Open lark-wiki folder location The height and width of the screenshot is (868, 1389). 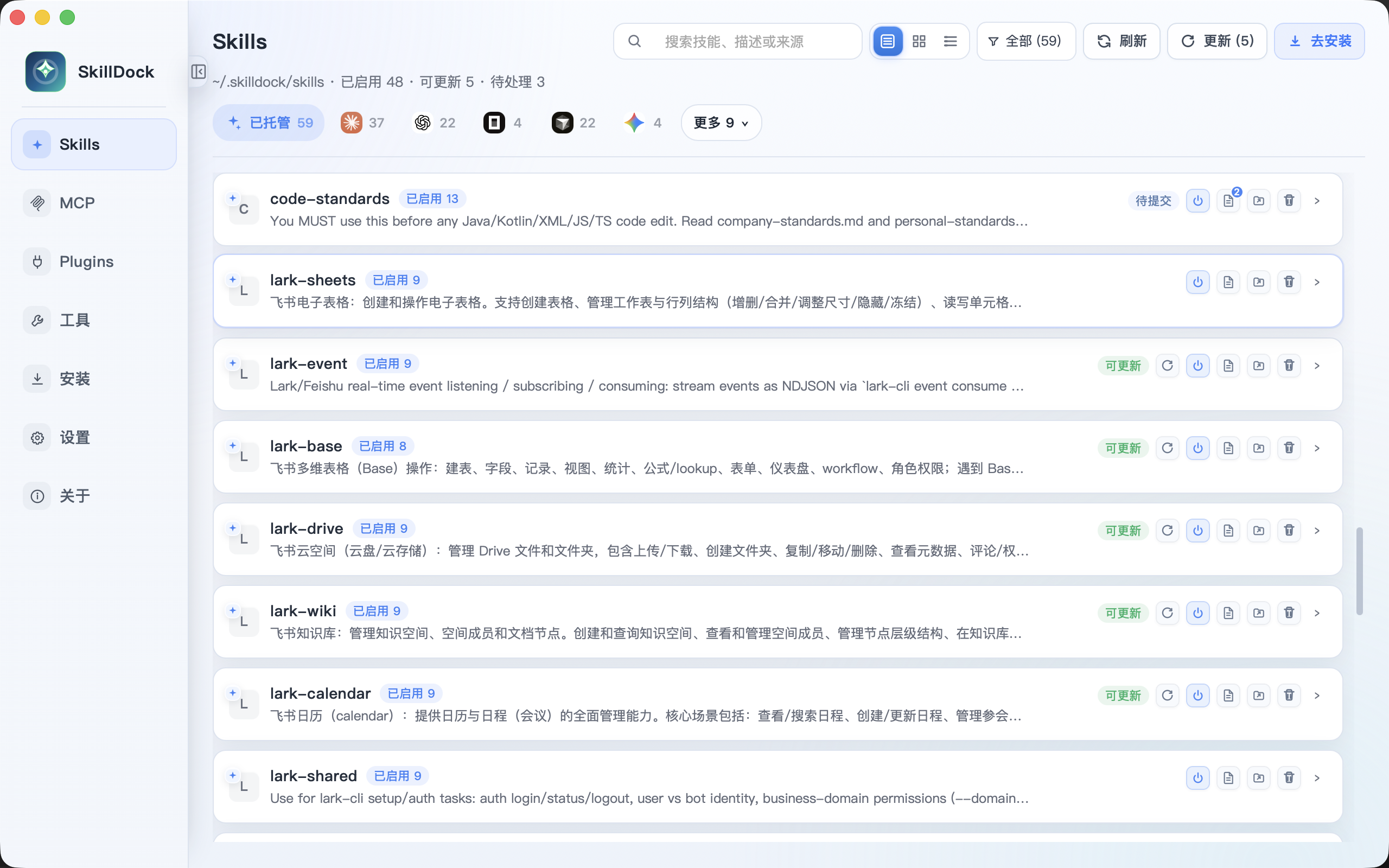click(x=1259, y=613)
